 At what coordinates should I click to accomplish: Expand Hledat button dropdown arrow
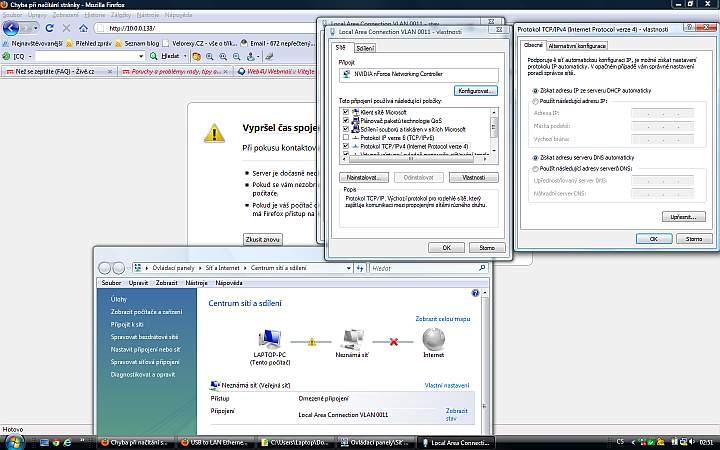(x=185, y=56)
